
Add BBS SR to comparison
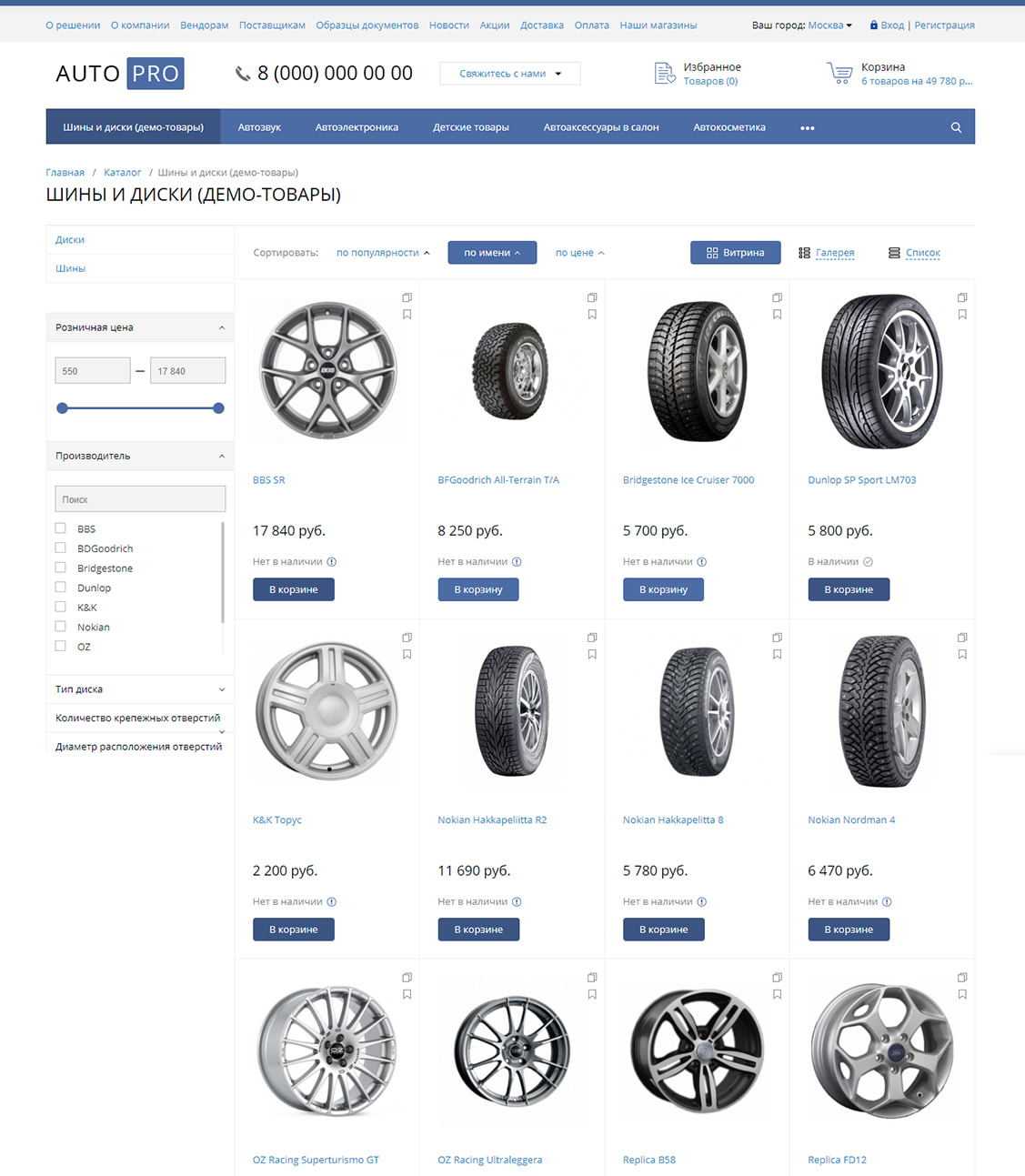click(x=407, y=297)
